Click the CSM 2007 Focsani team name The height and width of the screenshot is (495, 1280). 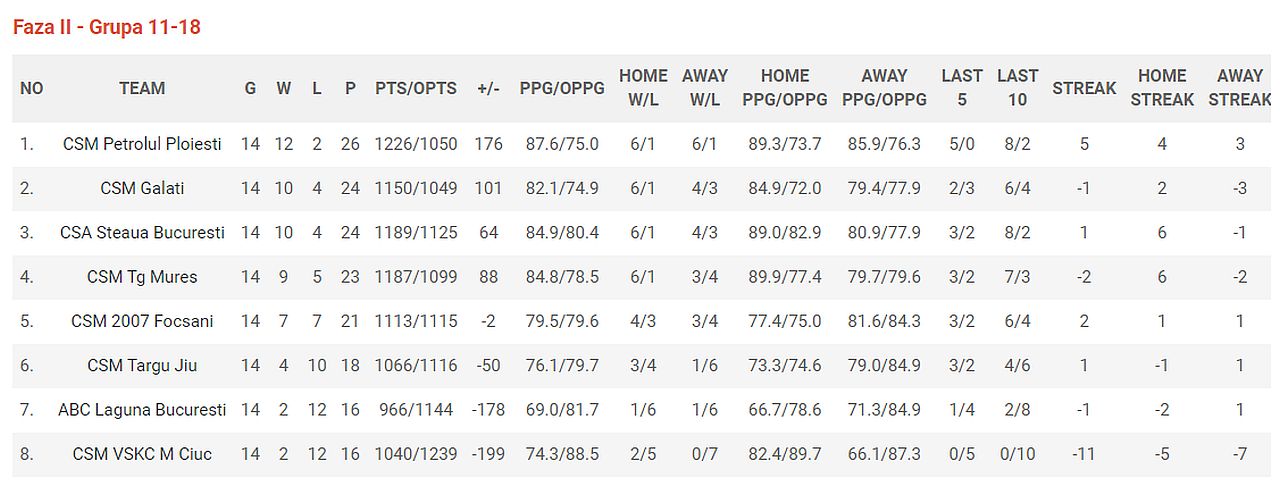142,321
